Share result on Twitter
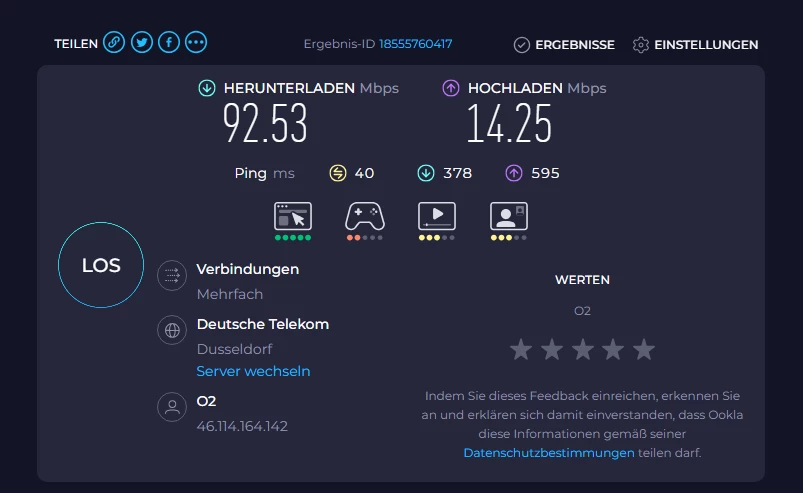Screen dimensions: 803x493 (142, 42)
